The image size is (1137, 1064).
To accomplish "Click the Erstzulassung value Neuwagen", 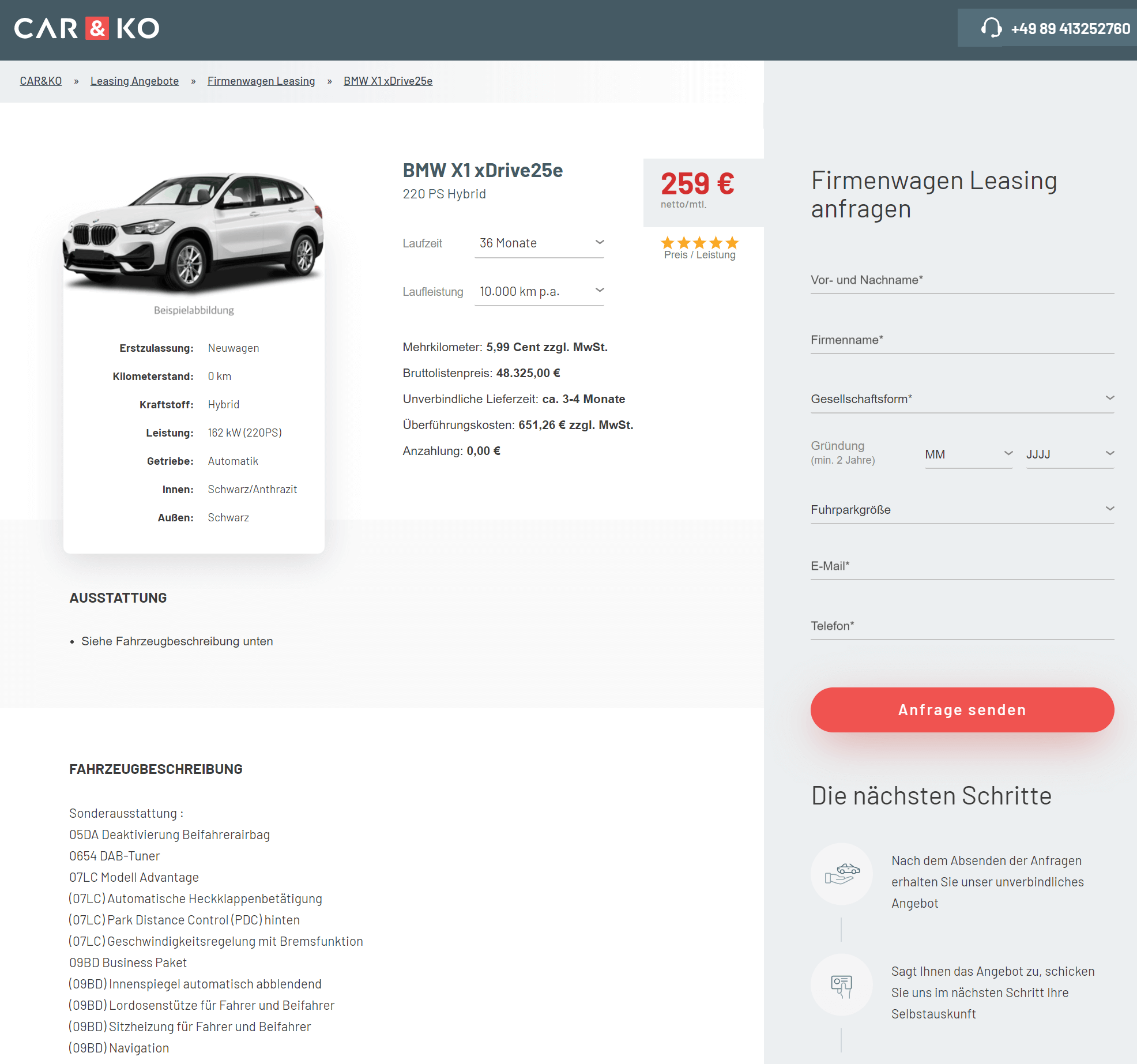I will [234, 348].
